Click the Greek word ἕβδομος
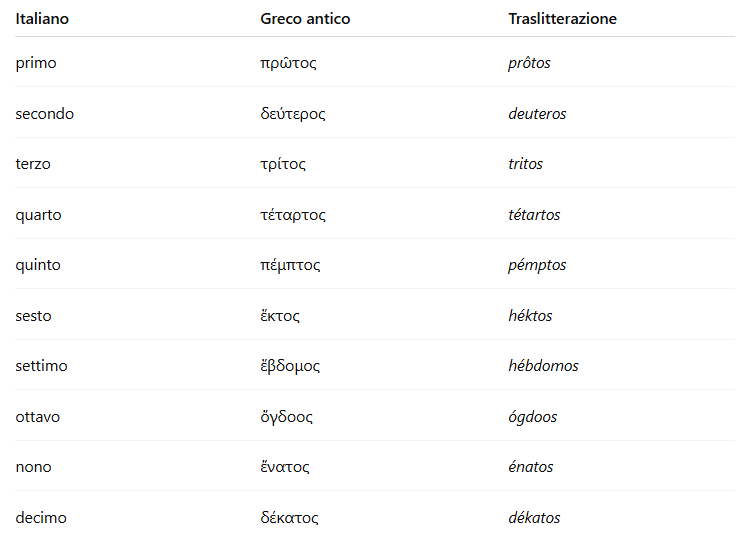This screenshot has height=535, width=747. click(290, 366)
